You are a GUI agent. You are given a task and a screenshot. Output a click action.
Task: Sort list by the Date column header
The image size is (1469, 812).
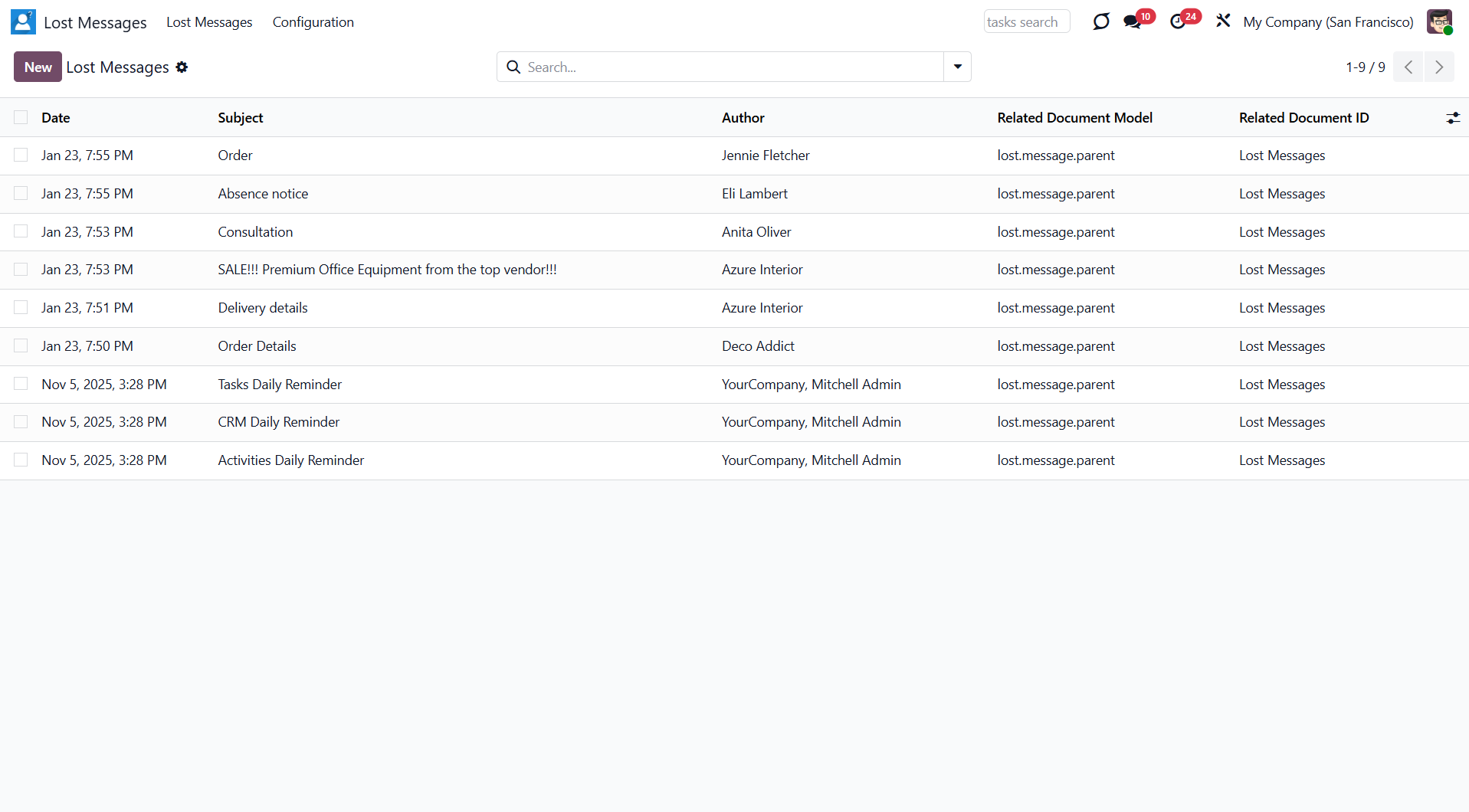[56, 118]
